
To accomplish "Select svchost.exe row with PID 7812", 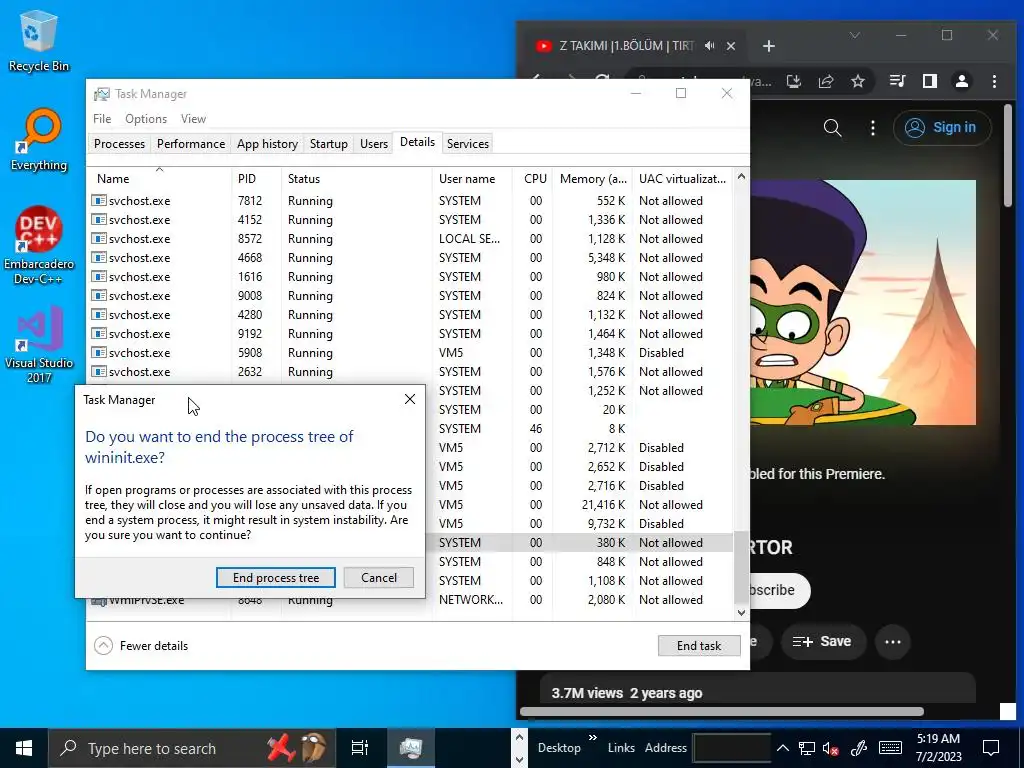I will click(410, 200).
